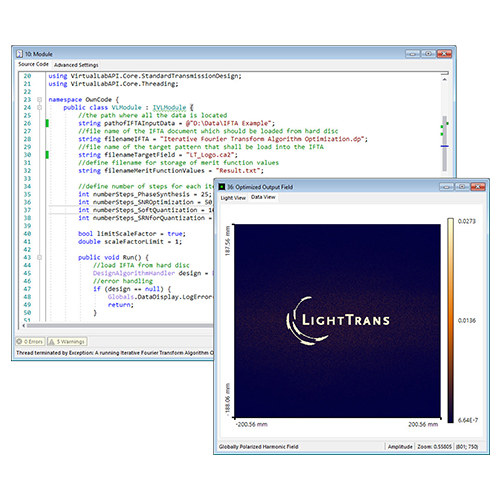This screenshot has width=500, height=500.
Task: Click the Thread terminated by Exception message
Action: [x=115, y=353]
